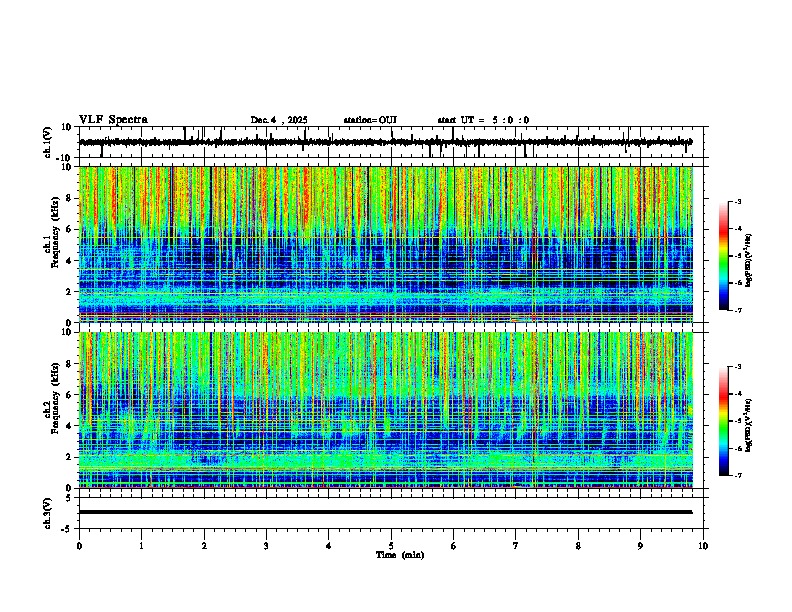Click the "VLF Spectra" title text
This screenshot has height=612, width=792.
[113, 120]
